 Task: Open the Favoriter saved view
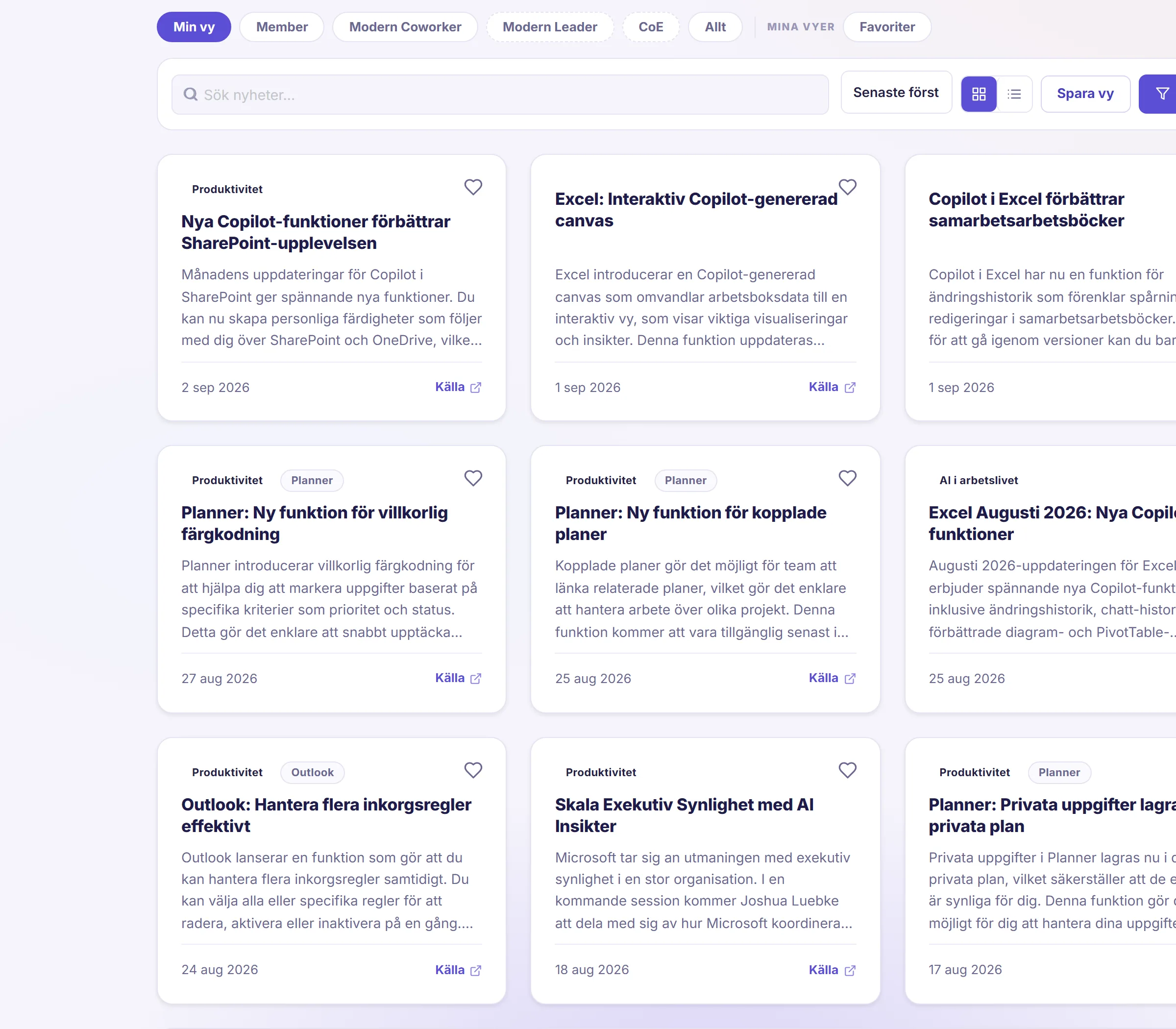pyautogui.click(x=887, y=27)
